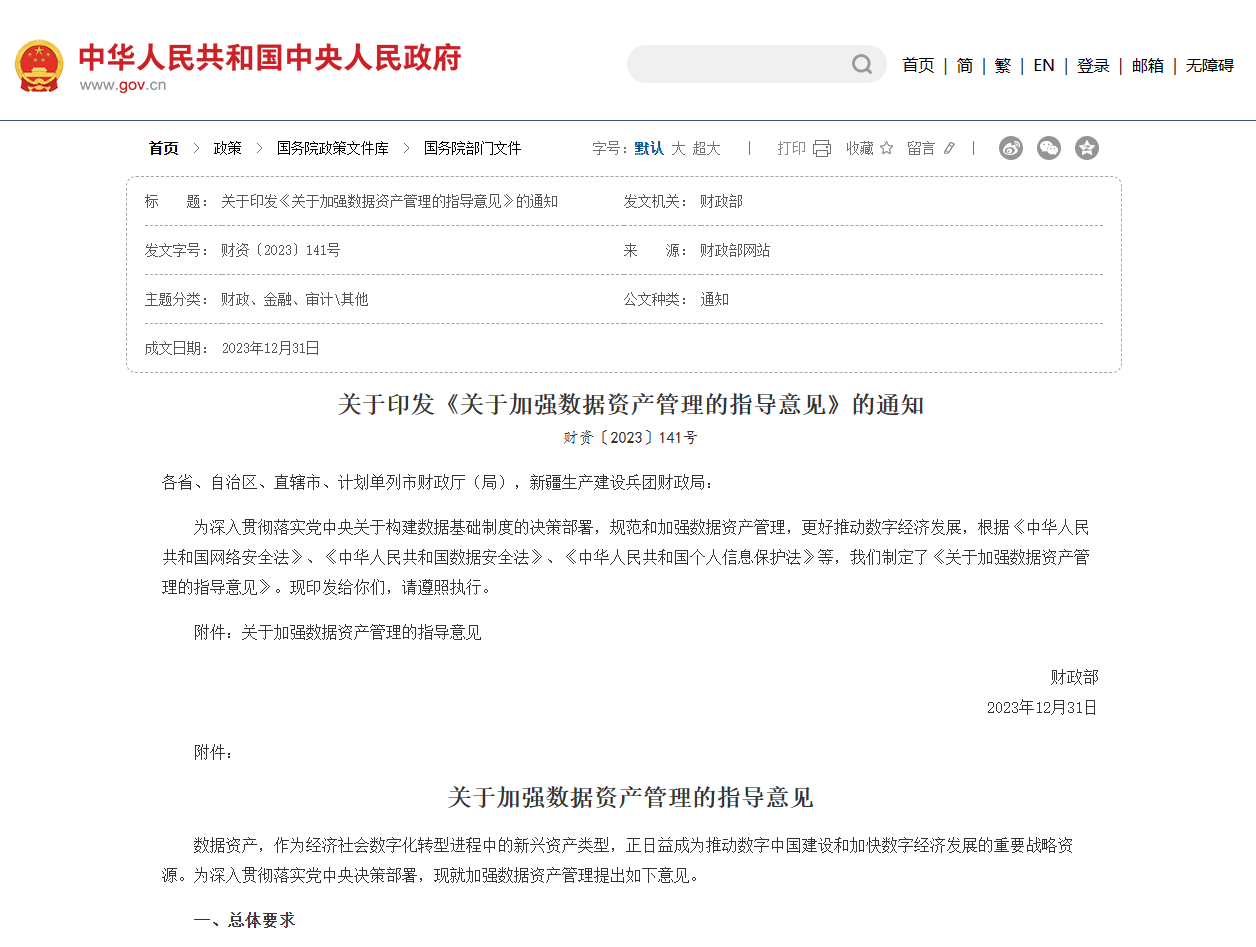Click the search magnifier icon
Image resolution: width=1256 pixels, height=947 pixels.
[x=861, y=64]
